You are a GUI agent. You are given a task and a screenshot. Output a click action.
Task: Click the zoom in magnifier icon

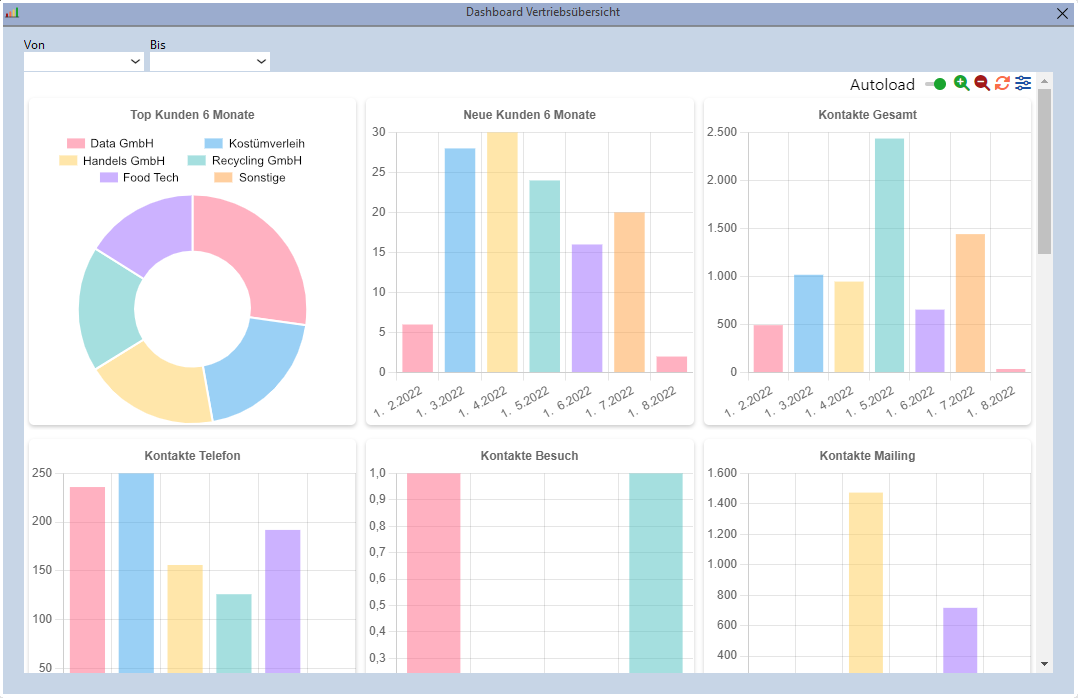[961, 83]
